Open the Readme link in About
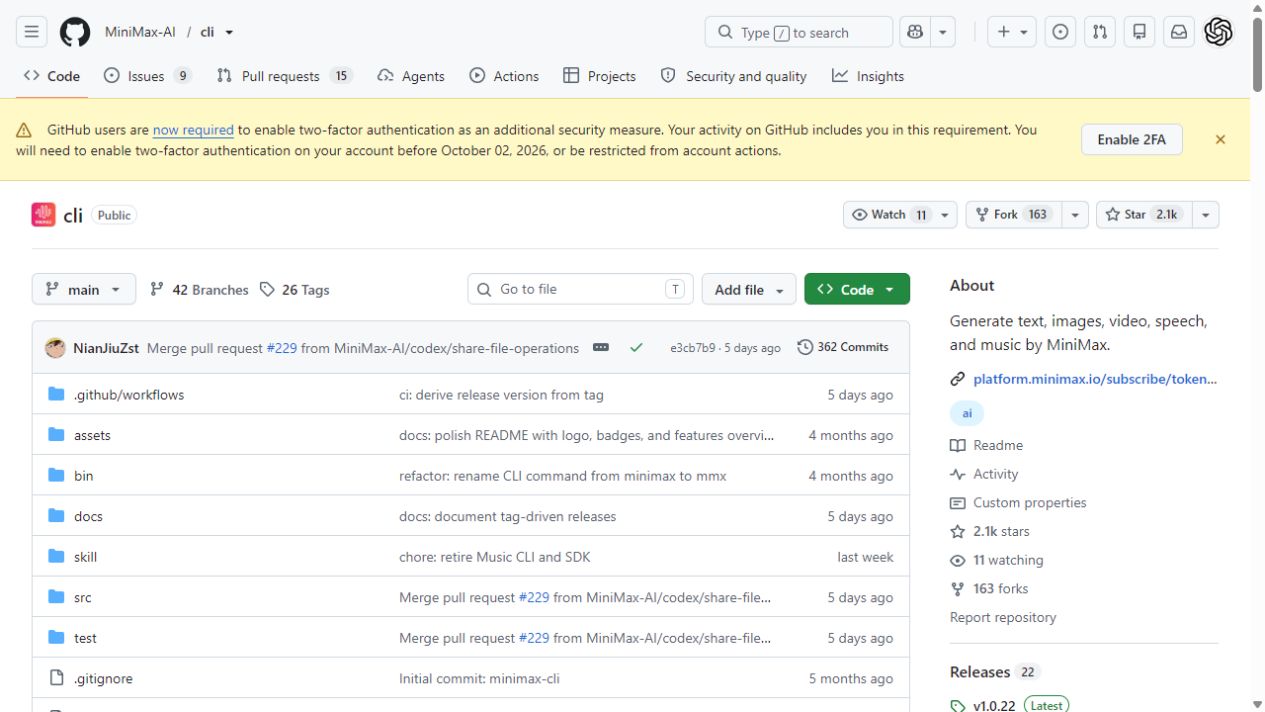Screen dimensions: 1265x712 pyautogui.click(x=986, y=445)
